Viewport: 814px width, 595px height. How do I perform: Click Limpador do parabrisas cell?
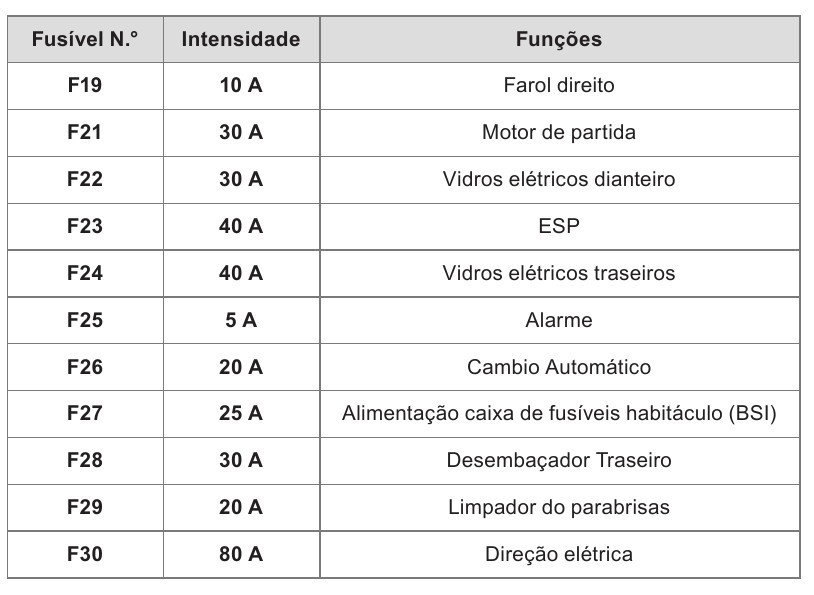pyautogui.click(x=560, y=508)
